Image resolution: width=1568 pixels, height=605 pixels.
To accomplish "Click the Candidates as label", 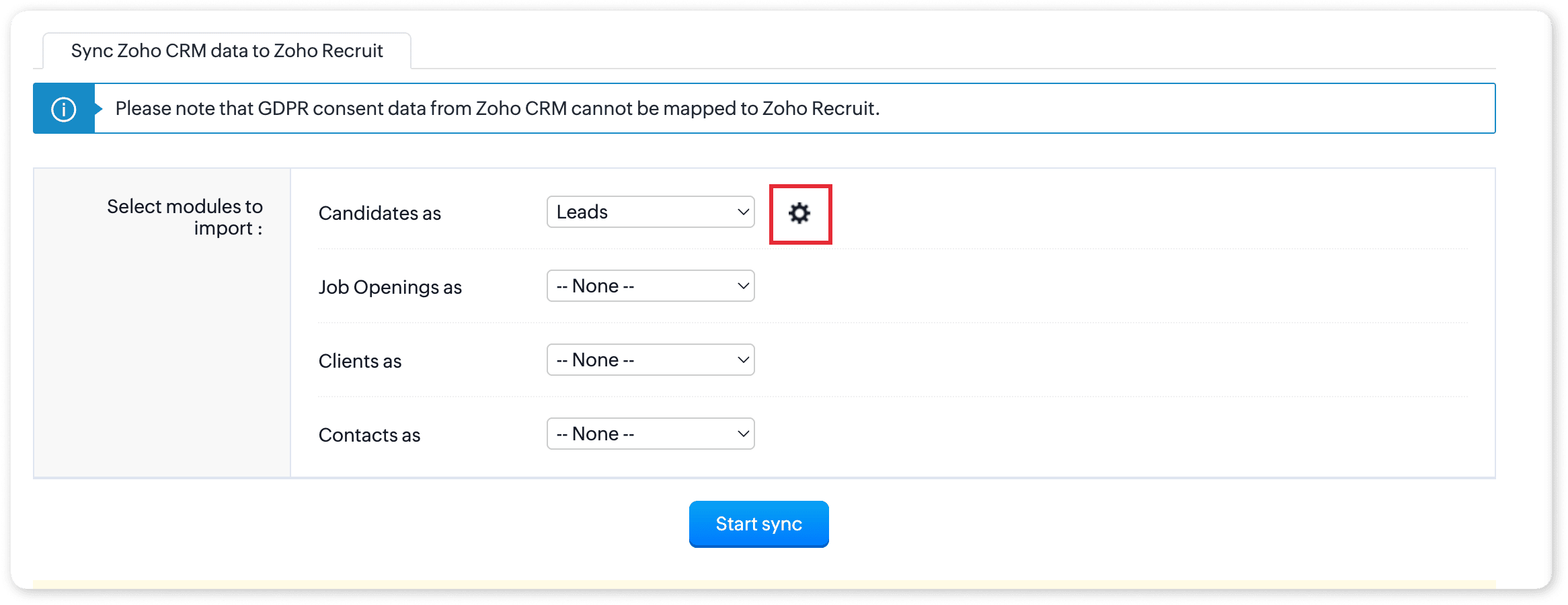I will [x=380, y=213].
